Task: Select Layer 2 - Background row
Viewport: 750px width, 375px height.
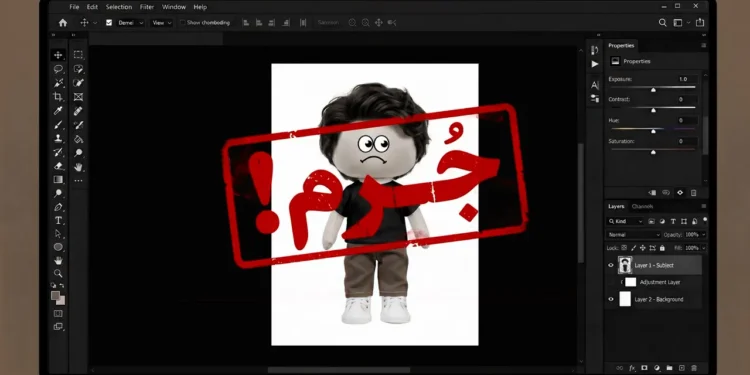Action: [x=654, y=299]
